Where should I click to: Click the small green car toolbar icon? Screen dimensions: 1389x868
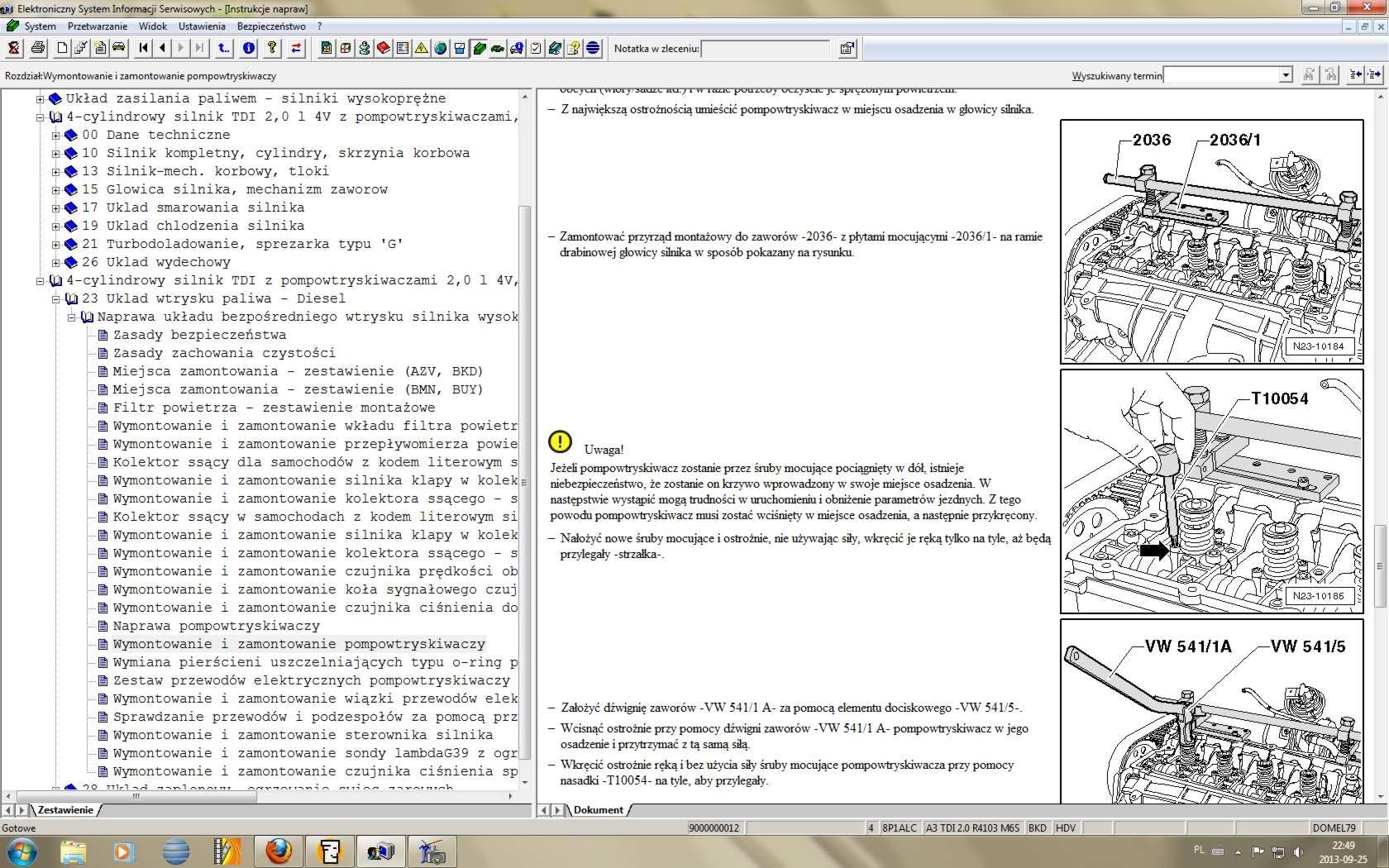498,48
